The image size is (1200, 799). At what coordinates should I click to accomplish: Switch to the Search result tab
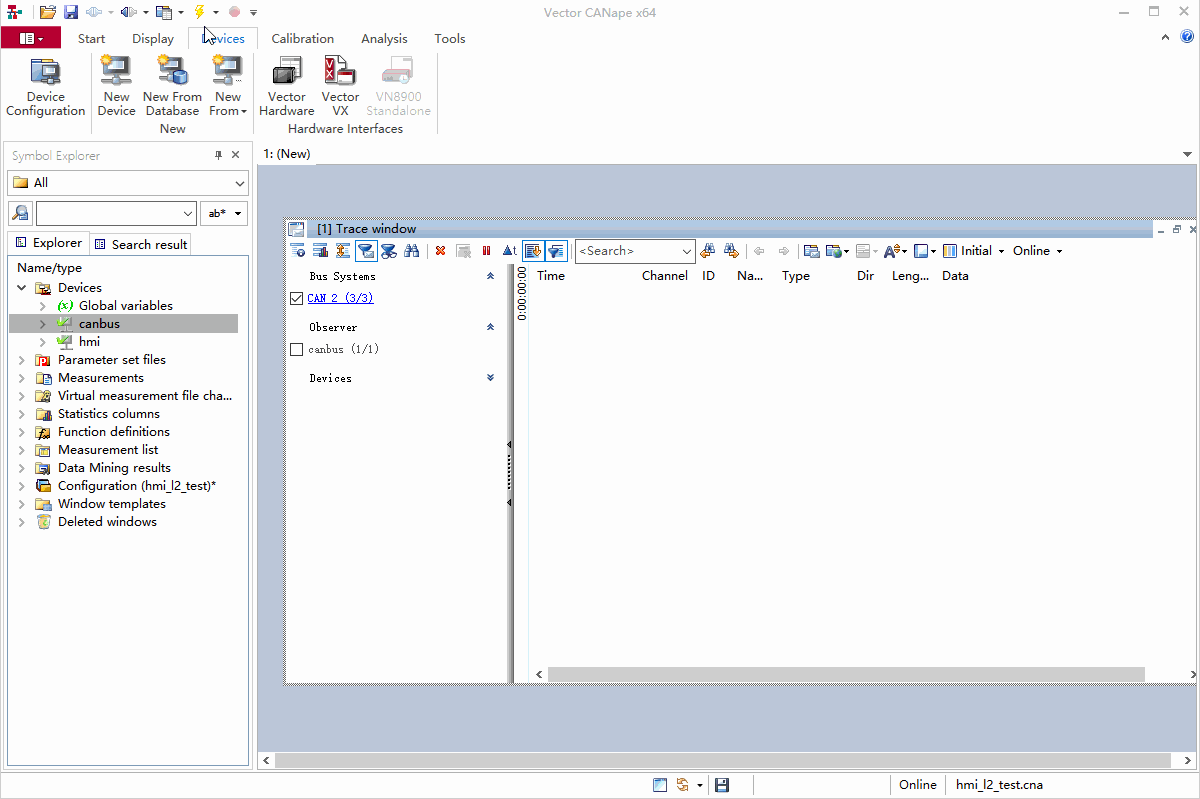[x=140, y=244]
